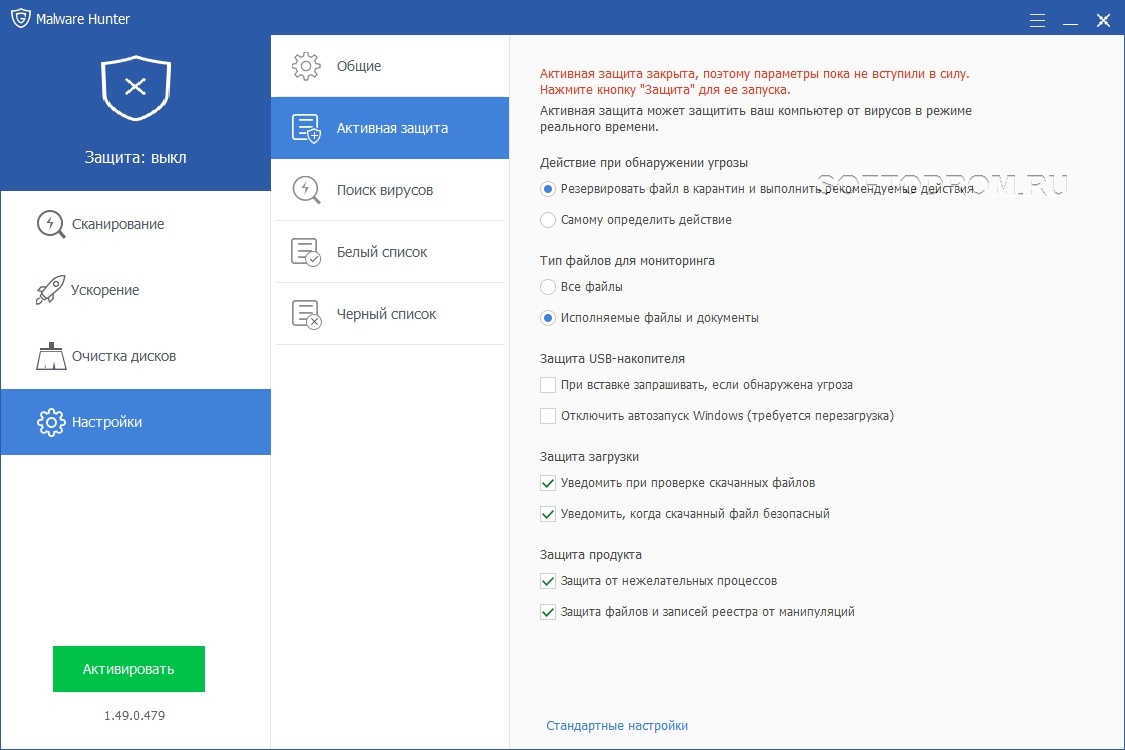Viewport: 1125px width, 750px height.
Task: Click the Общие gear icon
Action: (x=306, y=66)
